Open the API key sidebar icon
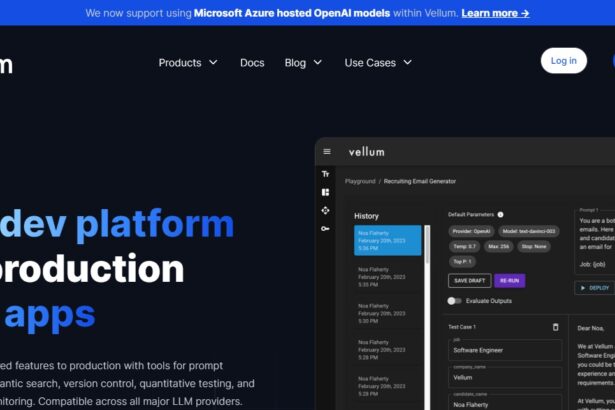Screen dimensions: 615x410 tap(325, 228)
